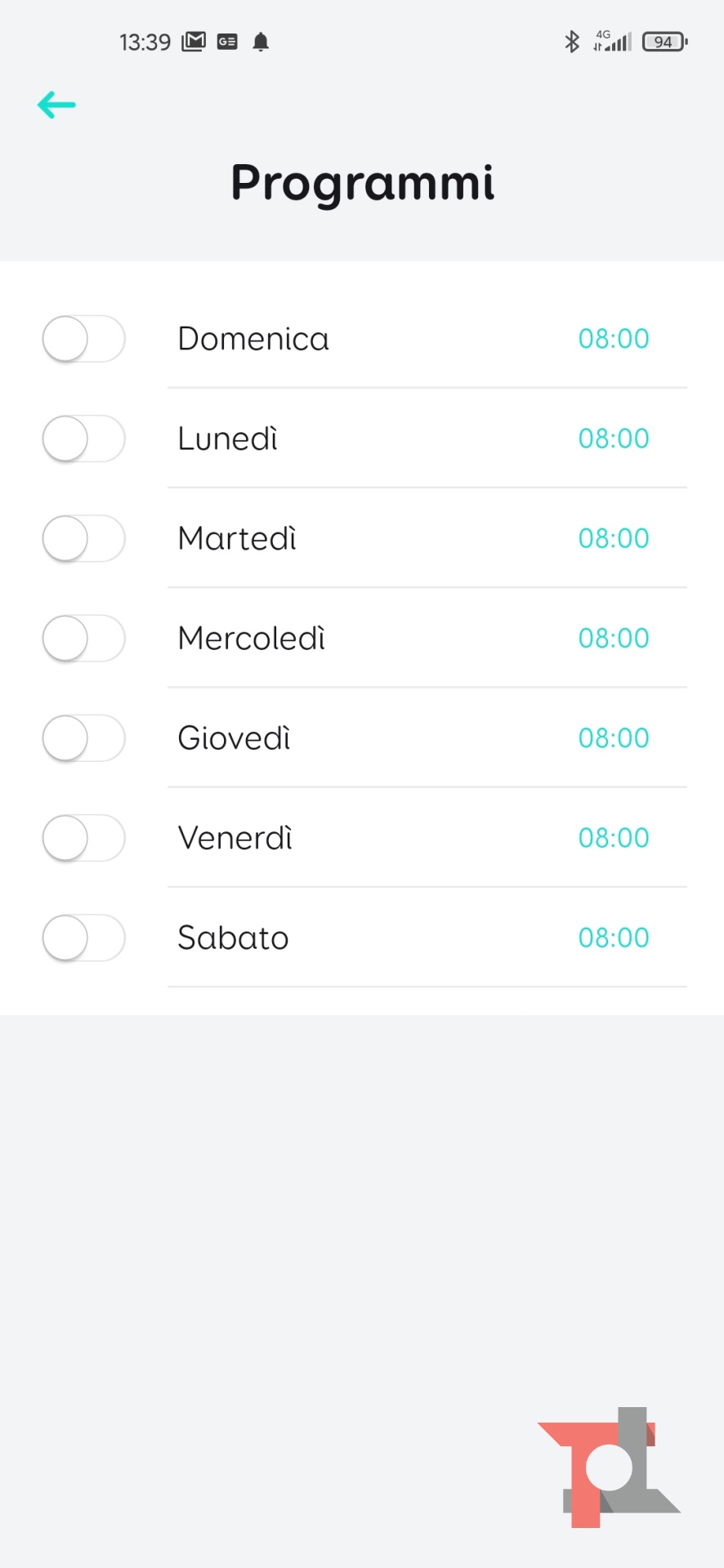
Task: Turn on the Lunedì program switch
Action: (x=83, y=439)
